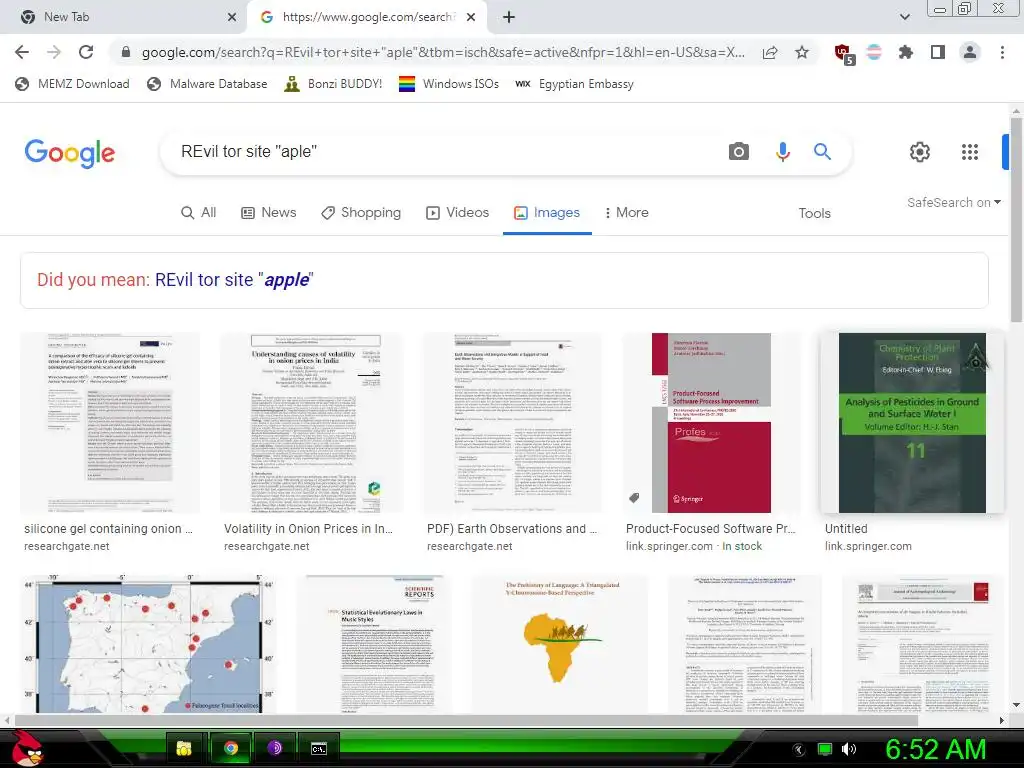Open the Tools filter button
This screenshot has height=768, width=1024.
click(814, 213)
